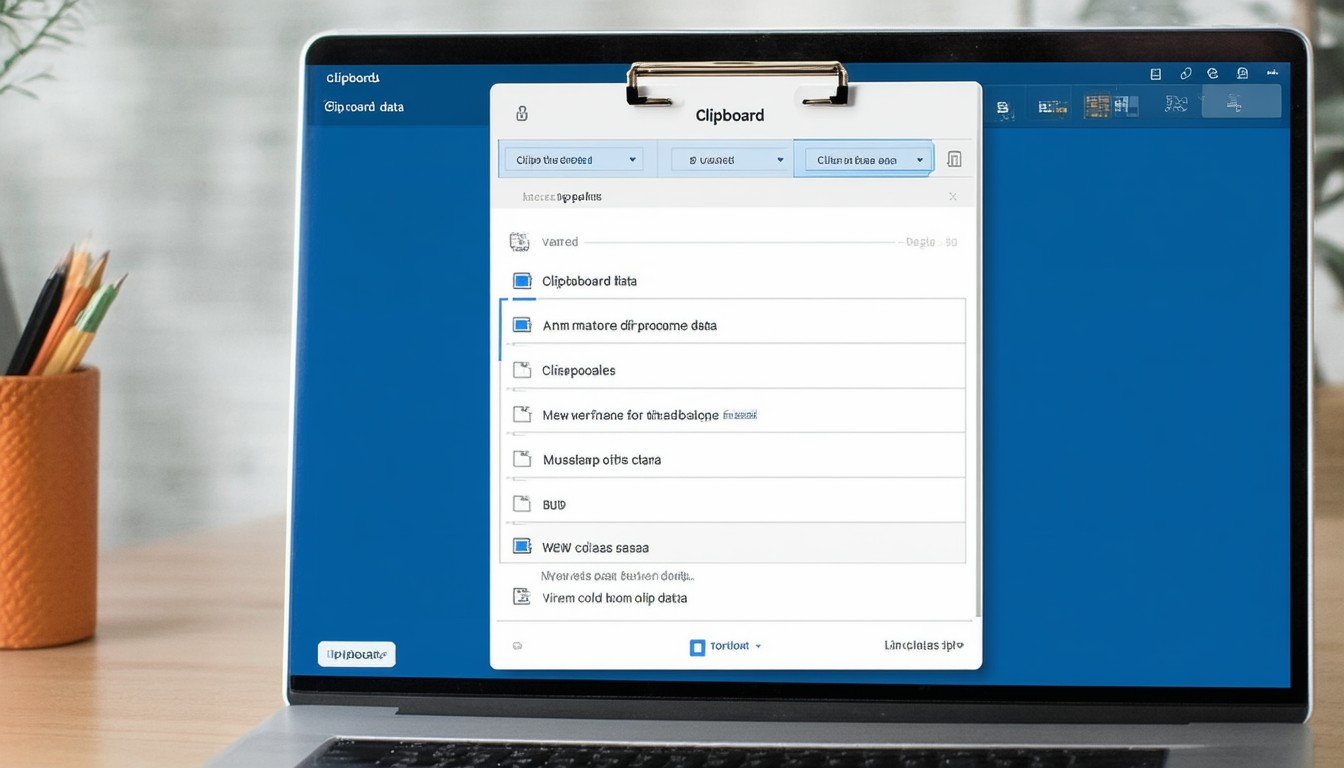Toggle the checkbox beside the BUD entry
Image resolution: width=1344 pixels, height=768 pixels.
click(521, 504)
